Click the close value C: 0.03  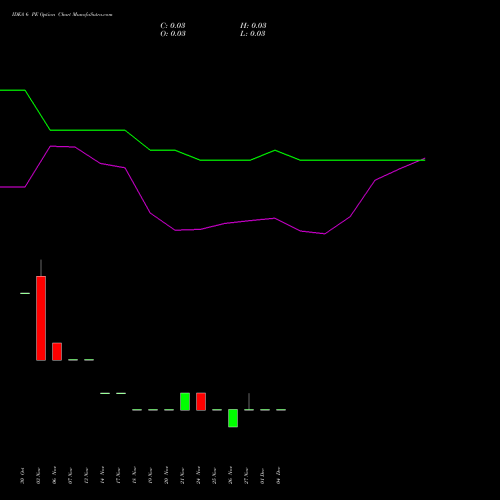173,26
